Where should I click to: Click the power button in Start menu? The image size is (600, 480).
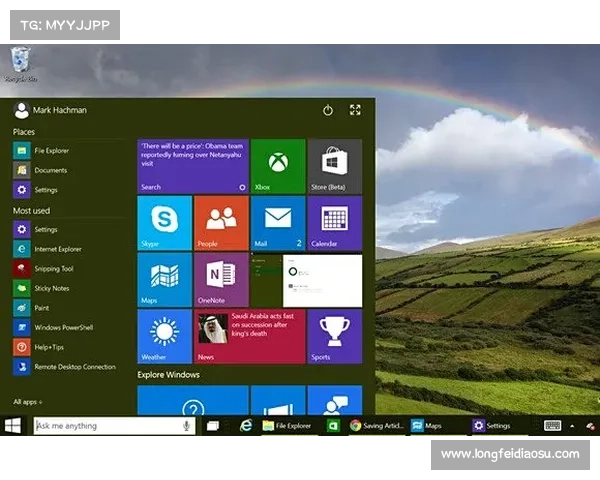pos(328,110)
